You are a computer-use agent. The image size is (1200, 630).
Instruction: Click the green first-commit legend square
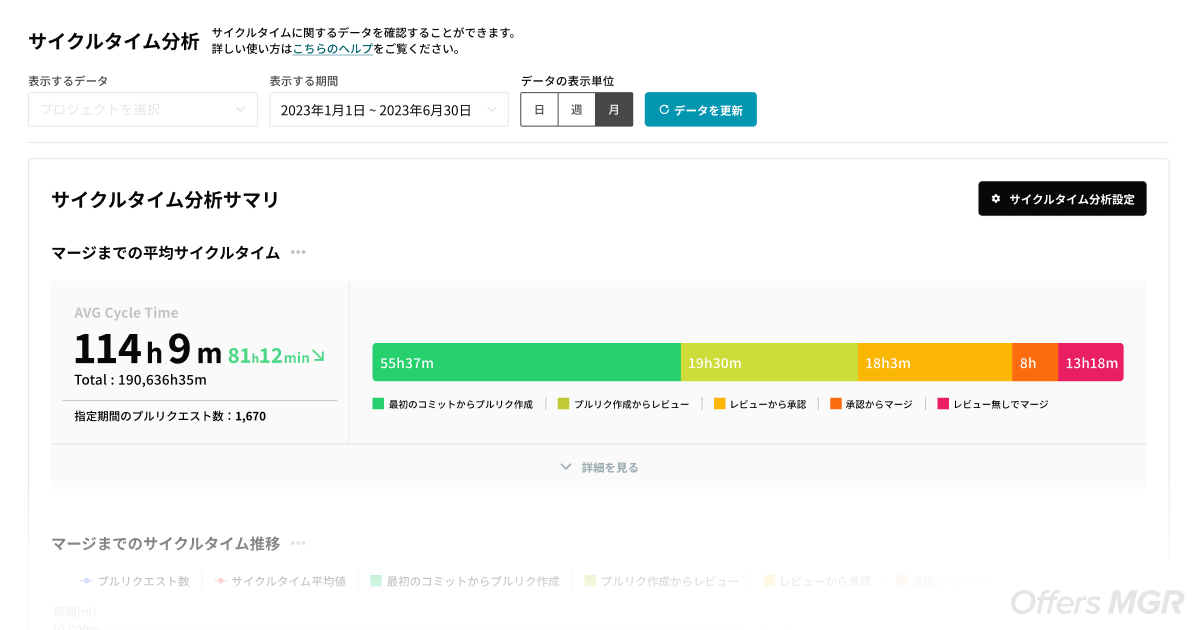[378, 404]
